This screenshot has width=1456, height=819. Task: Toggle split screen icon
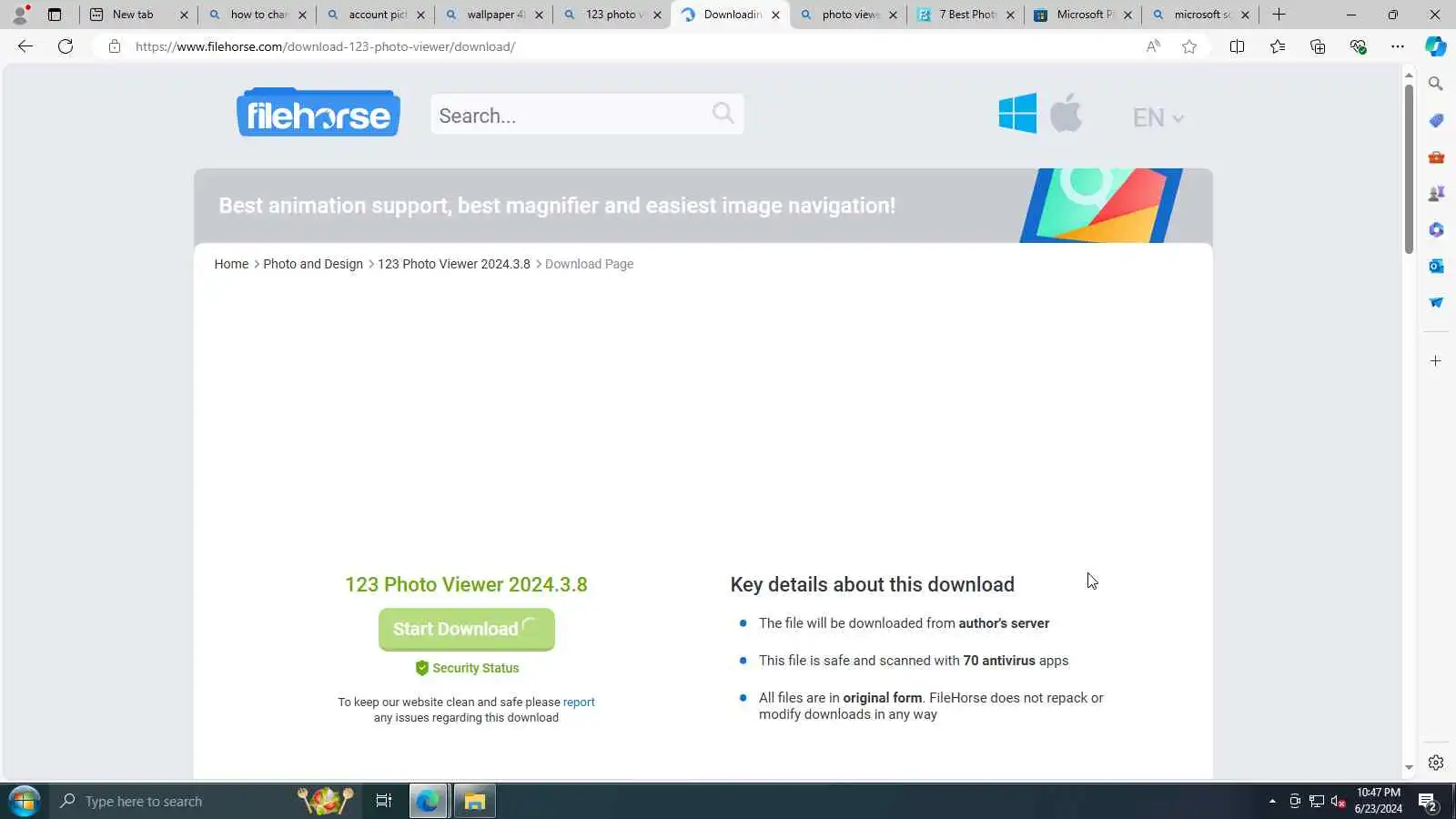pos(1237,46)
